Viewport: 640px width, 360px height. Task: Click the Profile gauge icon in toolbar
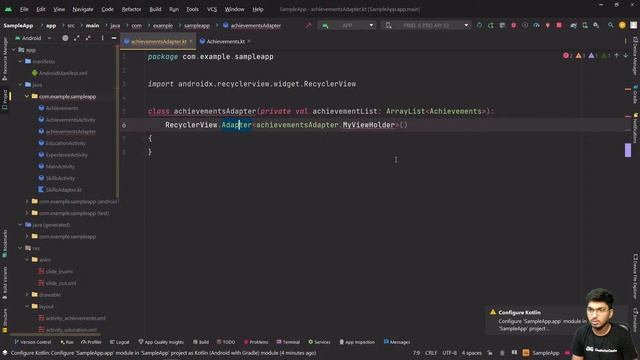click(536, 25)
